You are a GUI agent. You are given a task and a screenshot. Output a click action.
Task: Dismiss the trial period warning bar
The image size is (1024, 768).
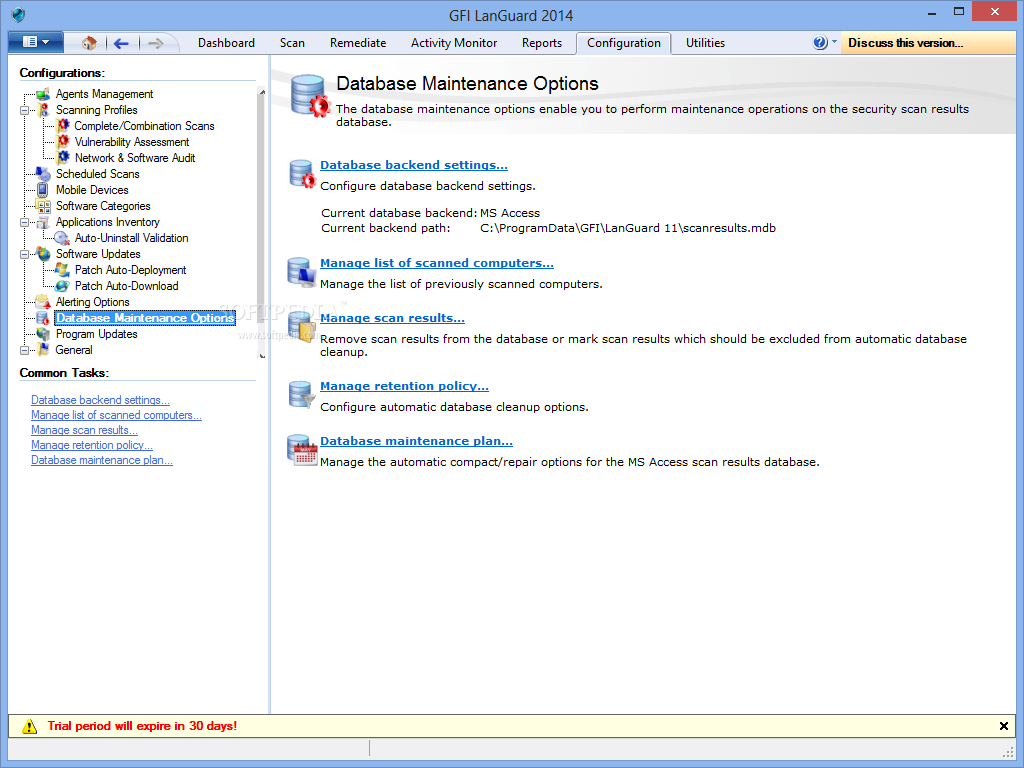(1004, 726)
